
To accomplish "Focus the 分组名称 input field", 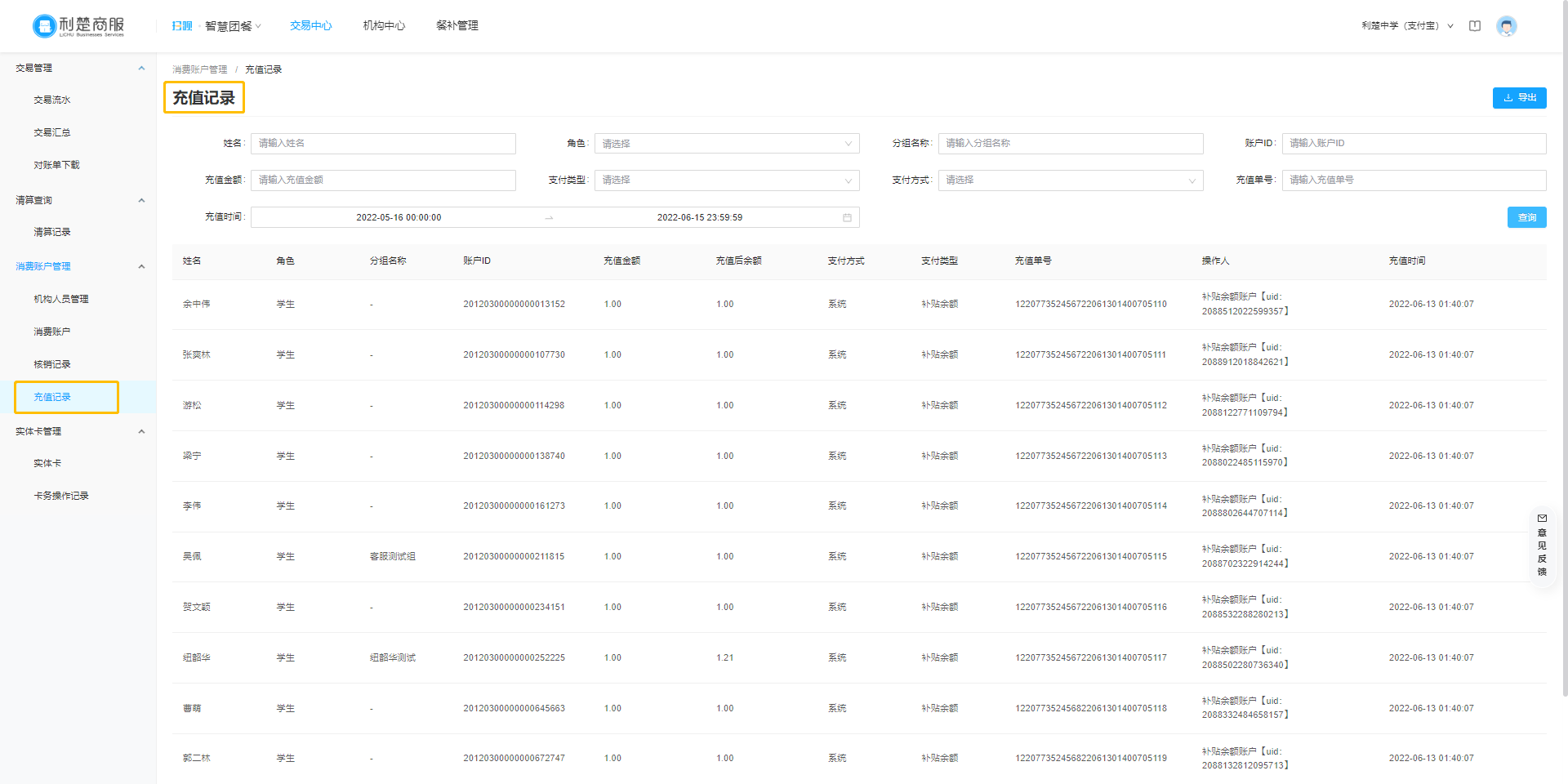I will coord(1071,144).
